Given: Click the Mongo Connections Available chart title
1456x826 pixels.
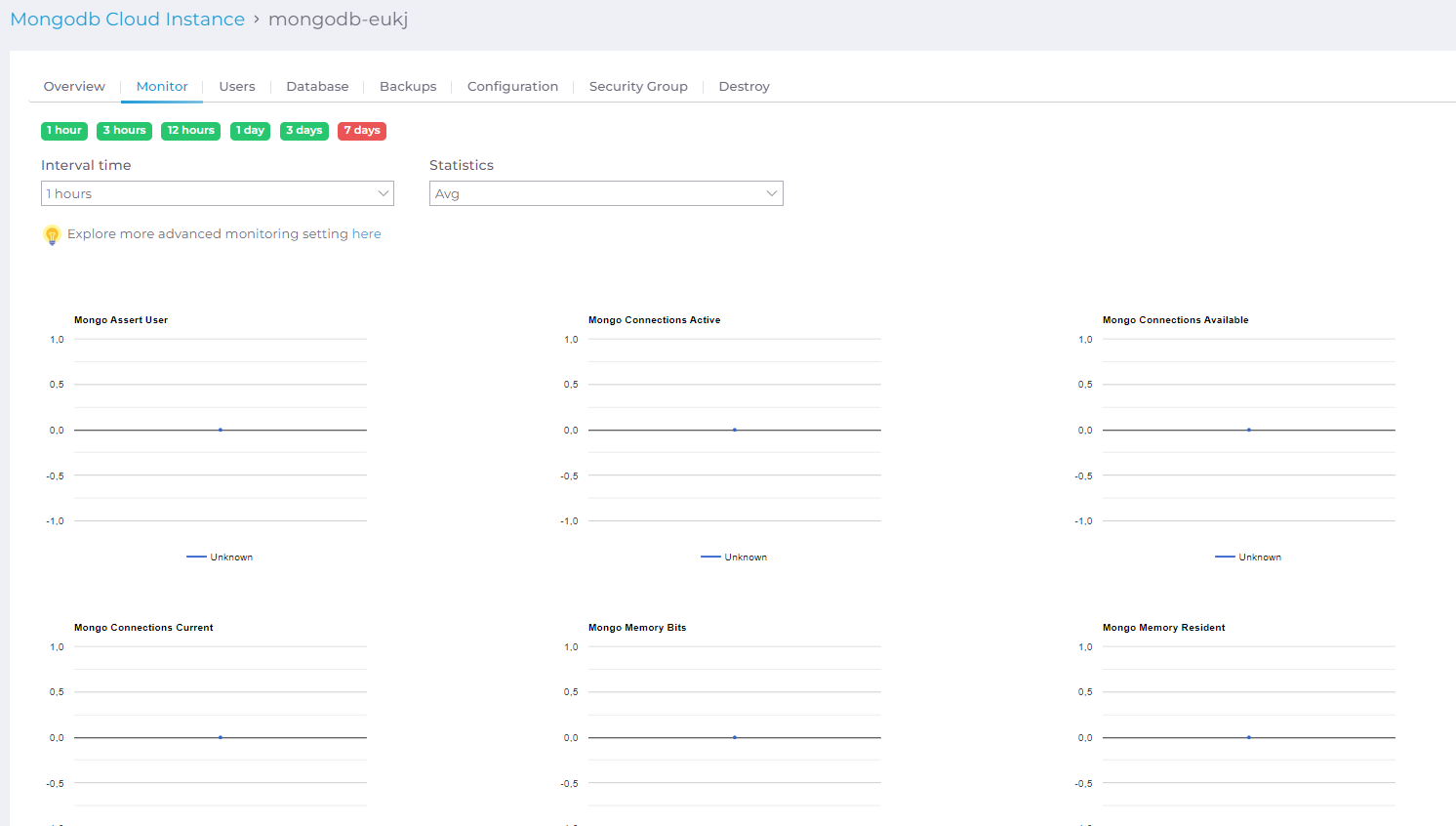Looking at the screenshot, I should [x=1176, y=320].
